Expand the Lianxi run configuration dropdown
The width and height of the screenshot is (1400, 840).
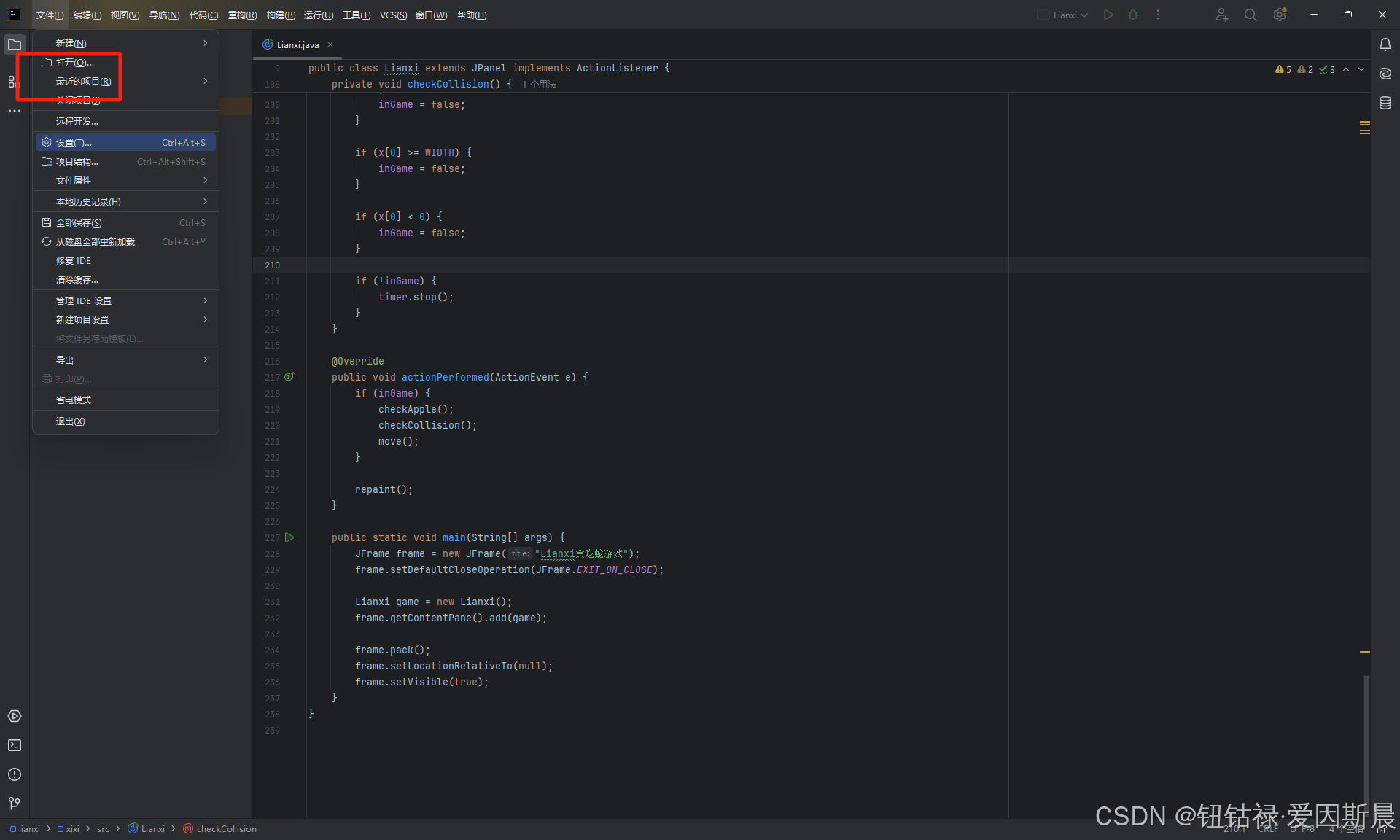1065,15
